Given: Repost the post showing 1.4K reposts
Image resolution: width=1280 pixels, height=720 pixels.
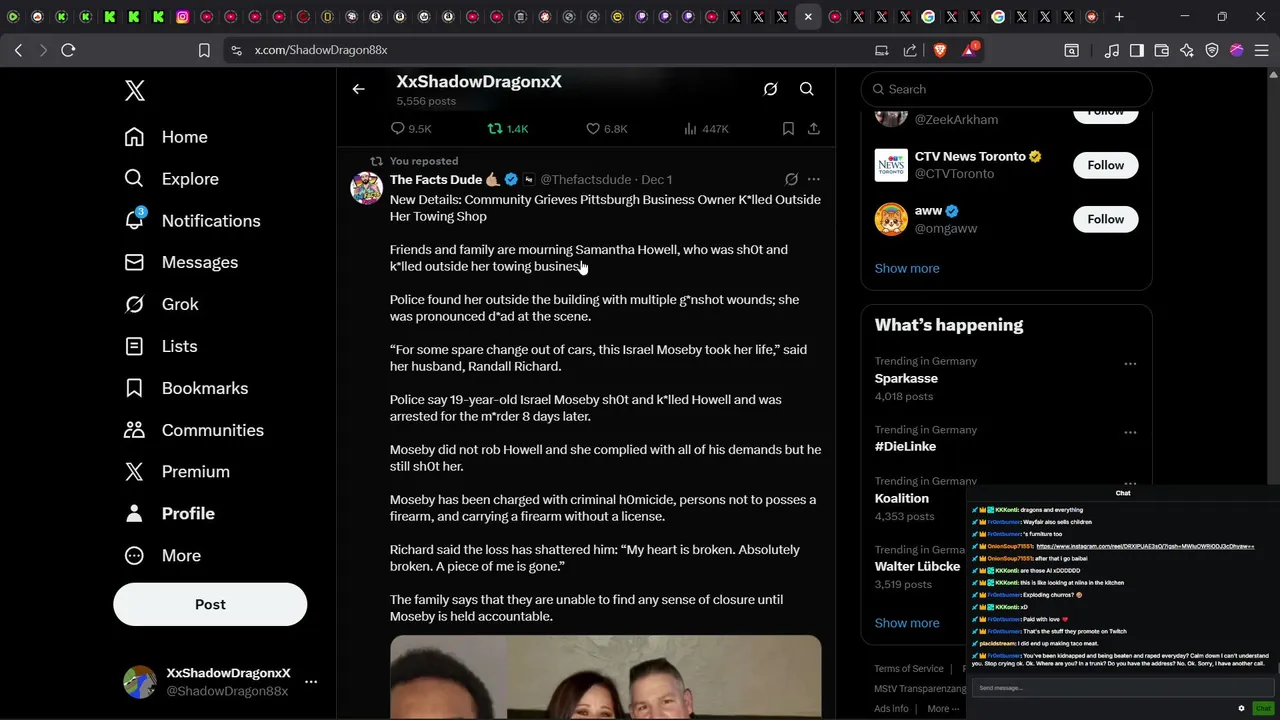Looking at the screenshot, I should [x=508, y=129].
